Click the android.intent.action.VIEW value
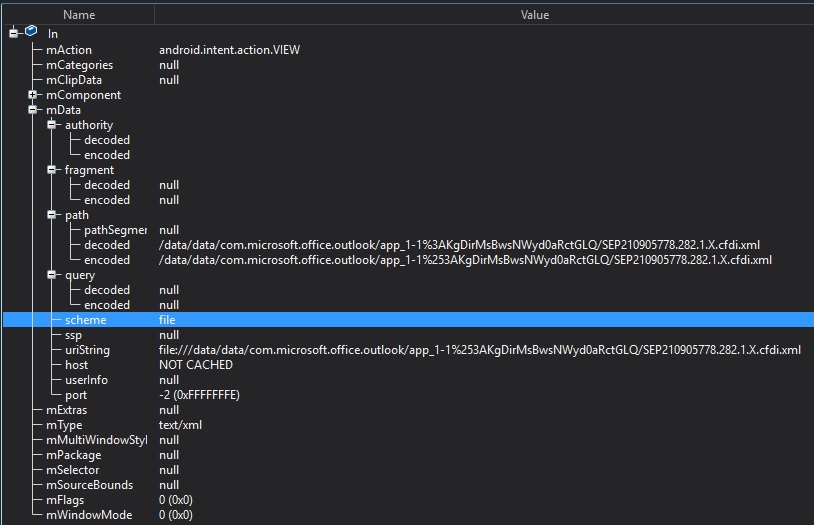The image size is (814, 525). (x=229, y=50)
